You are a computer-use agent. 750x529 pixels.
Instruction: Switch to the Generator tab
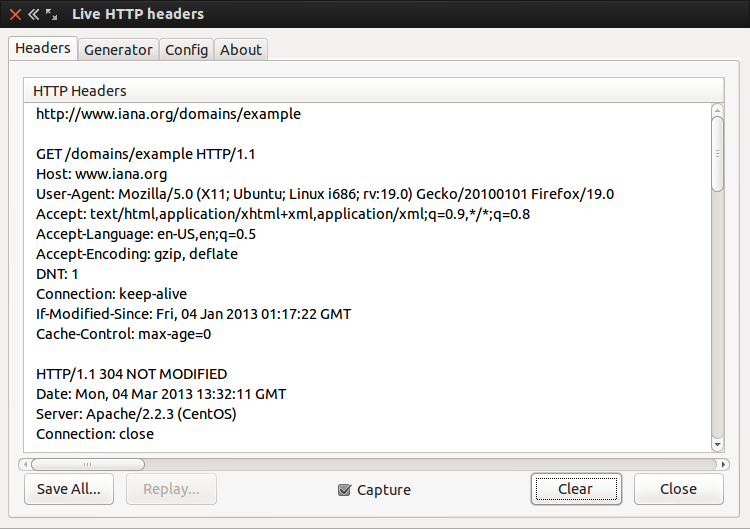pos(118,50)
